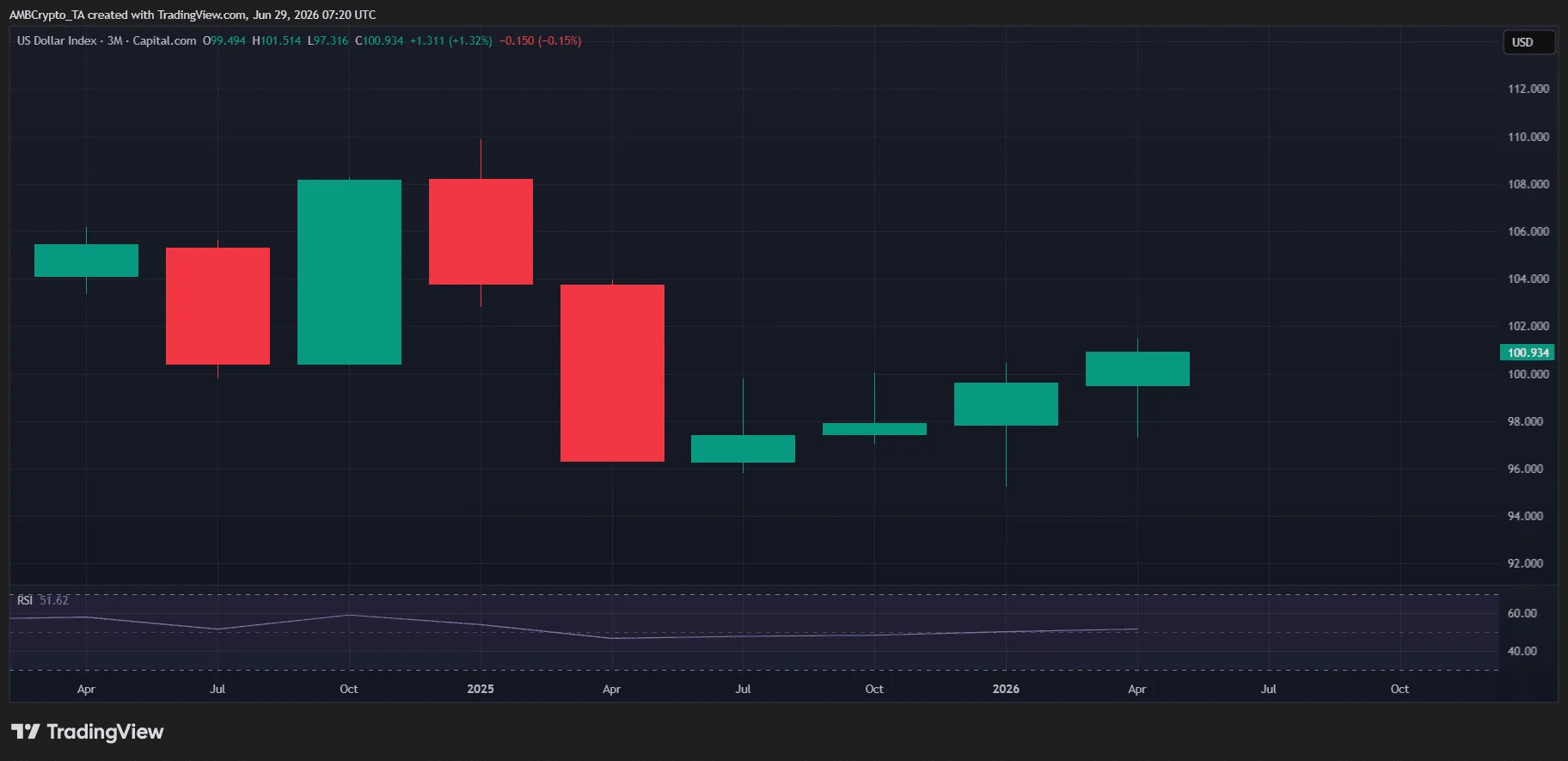Click the 112.000 price axis label
This screenshot has height=761, width=1568.
pos(1528,89)
